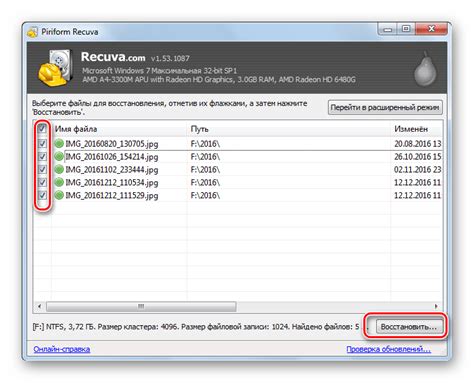
Task: Click the date 20.08.2016 cell
Action: pyautogui.click(x=417, y=144)
